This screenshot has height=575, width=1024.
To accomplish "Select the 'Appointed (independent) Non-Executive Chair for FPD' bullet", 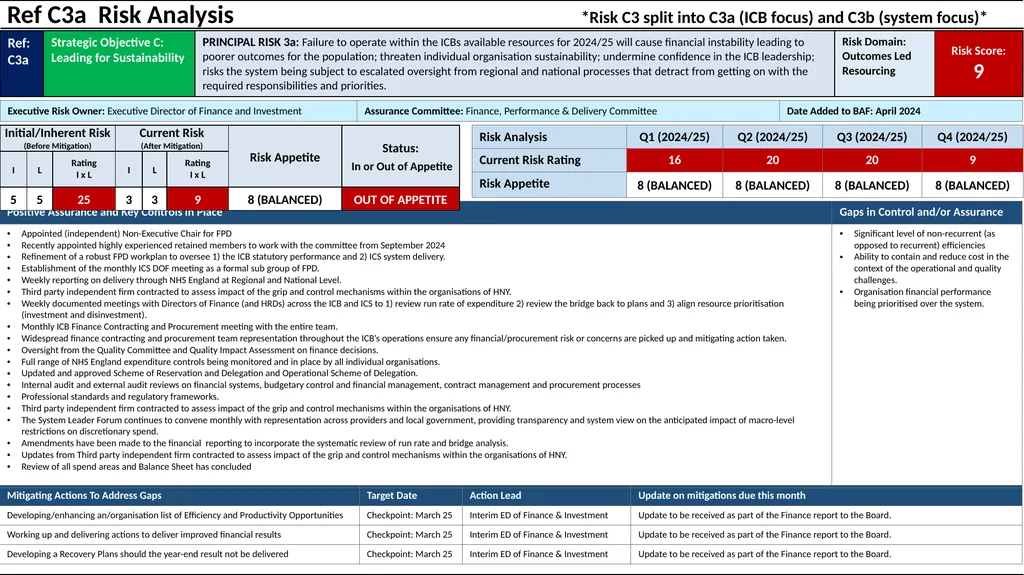I will tap(126, 233).
